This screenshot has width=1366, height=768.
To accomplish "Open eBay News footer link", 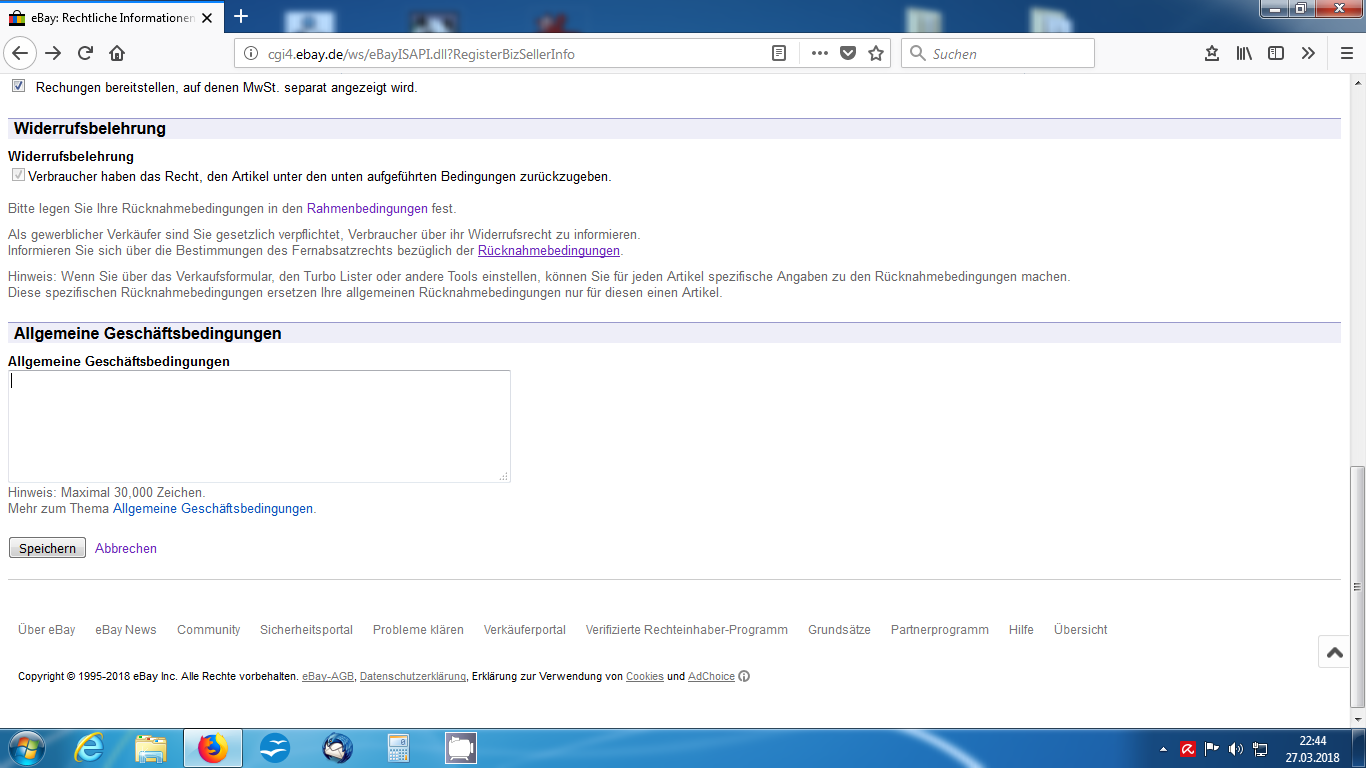I will point(126,630).
